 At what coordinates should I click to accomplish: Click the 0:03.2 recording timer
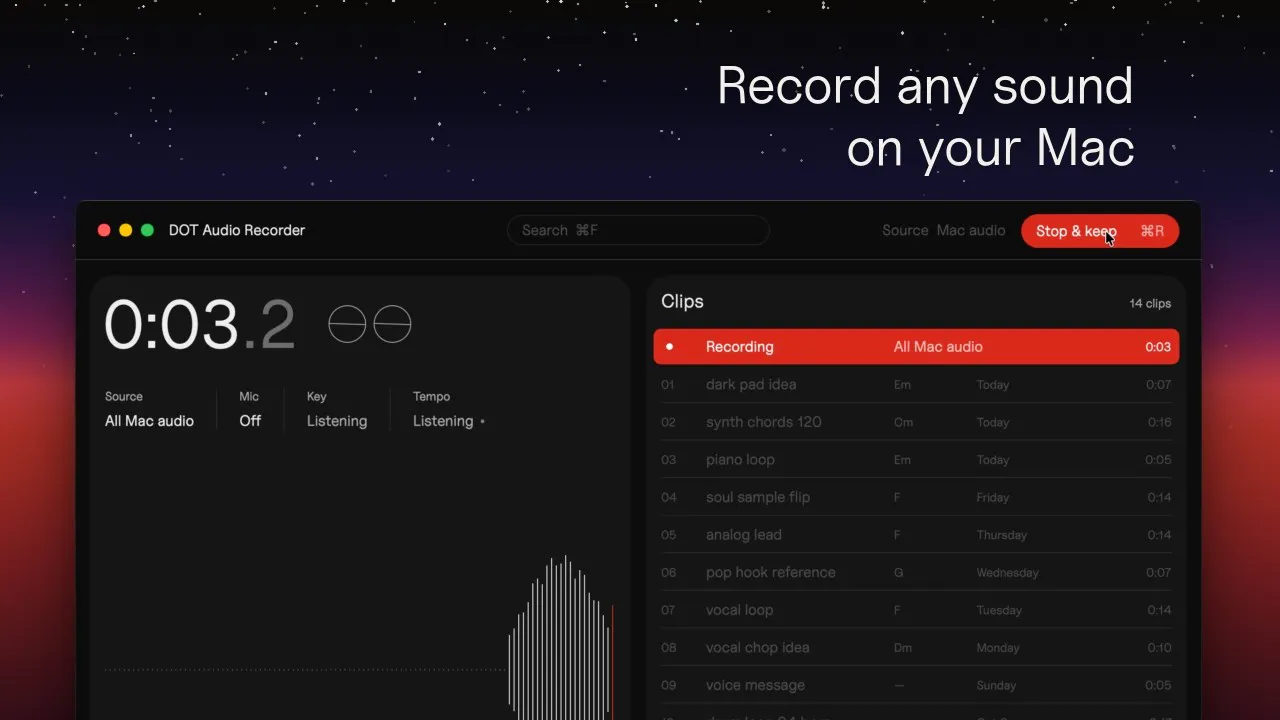200,325
